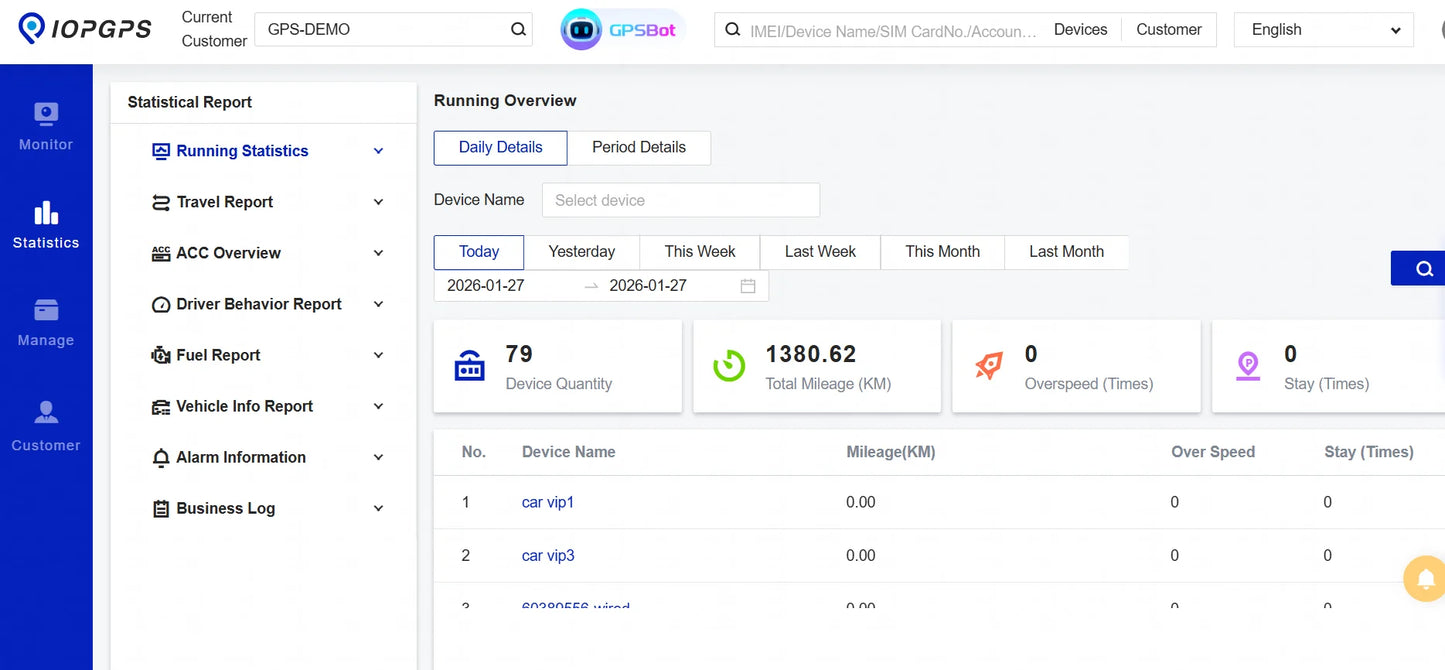
Task: Switch to the Period Details tab
Action: [639, 147]
